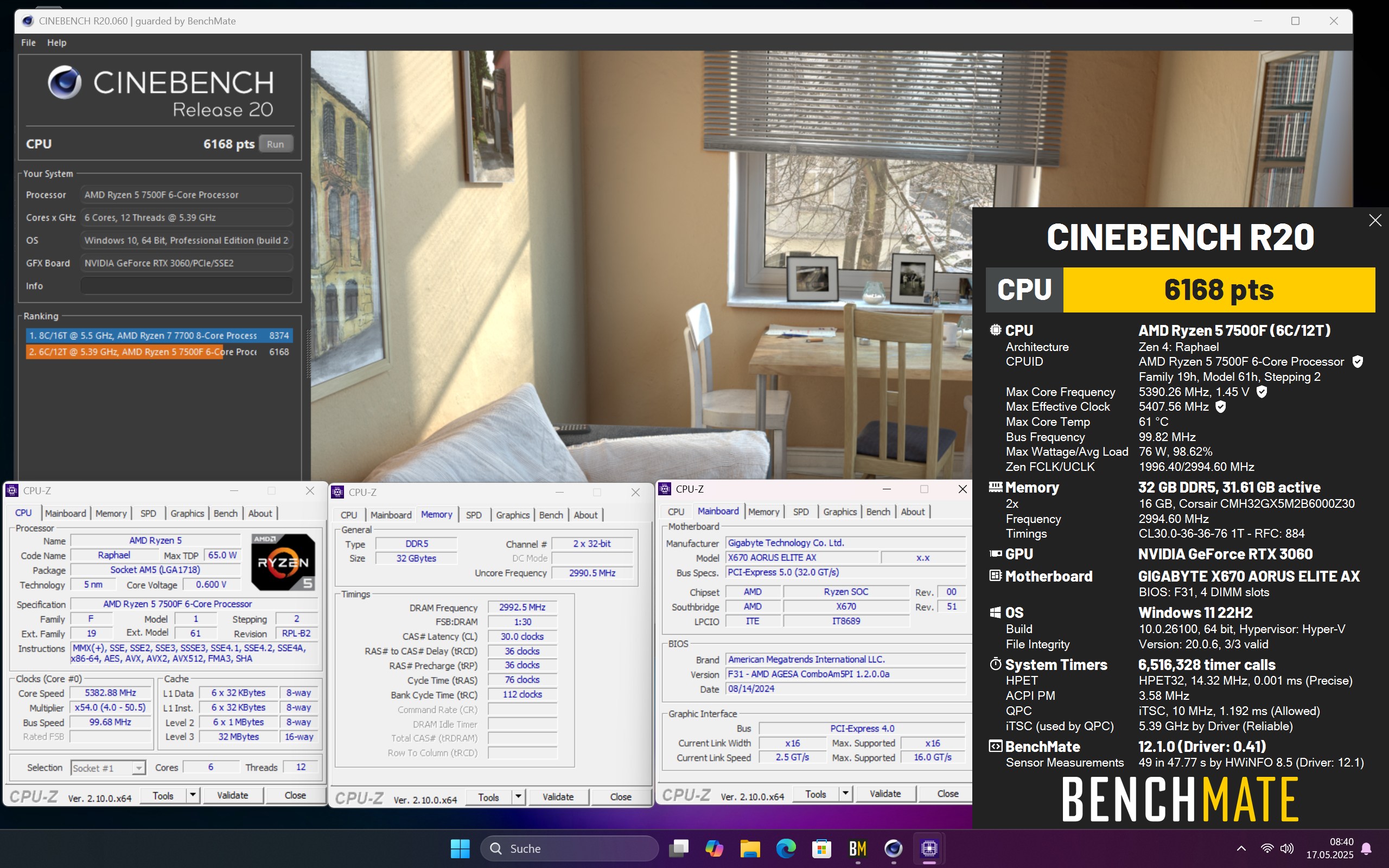
Task: Select ranking entry Ryzen 5 7500F 6168
Action: pyautogui.click(x=159, y=352)
